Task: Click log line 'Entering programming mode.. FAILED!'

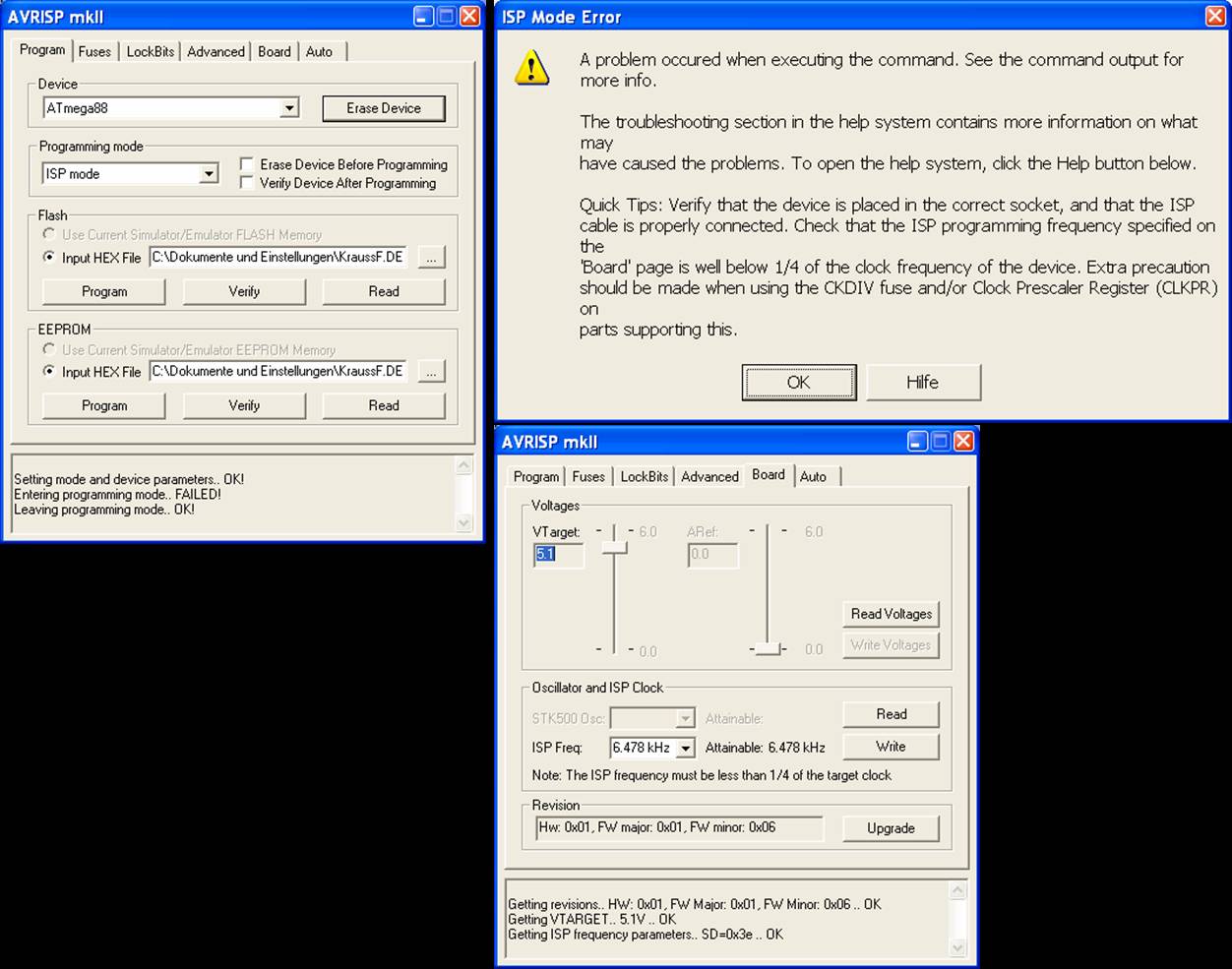Action: [x=117, y=495]
